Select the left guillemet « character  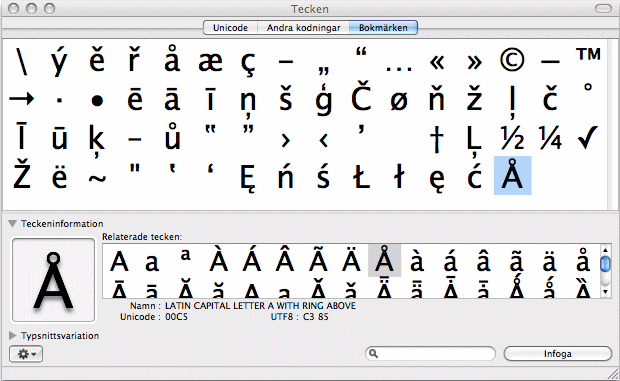[437, 62]
